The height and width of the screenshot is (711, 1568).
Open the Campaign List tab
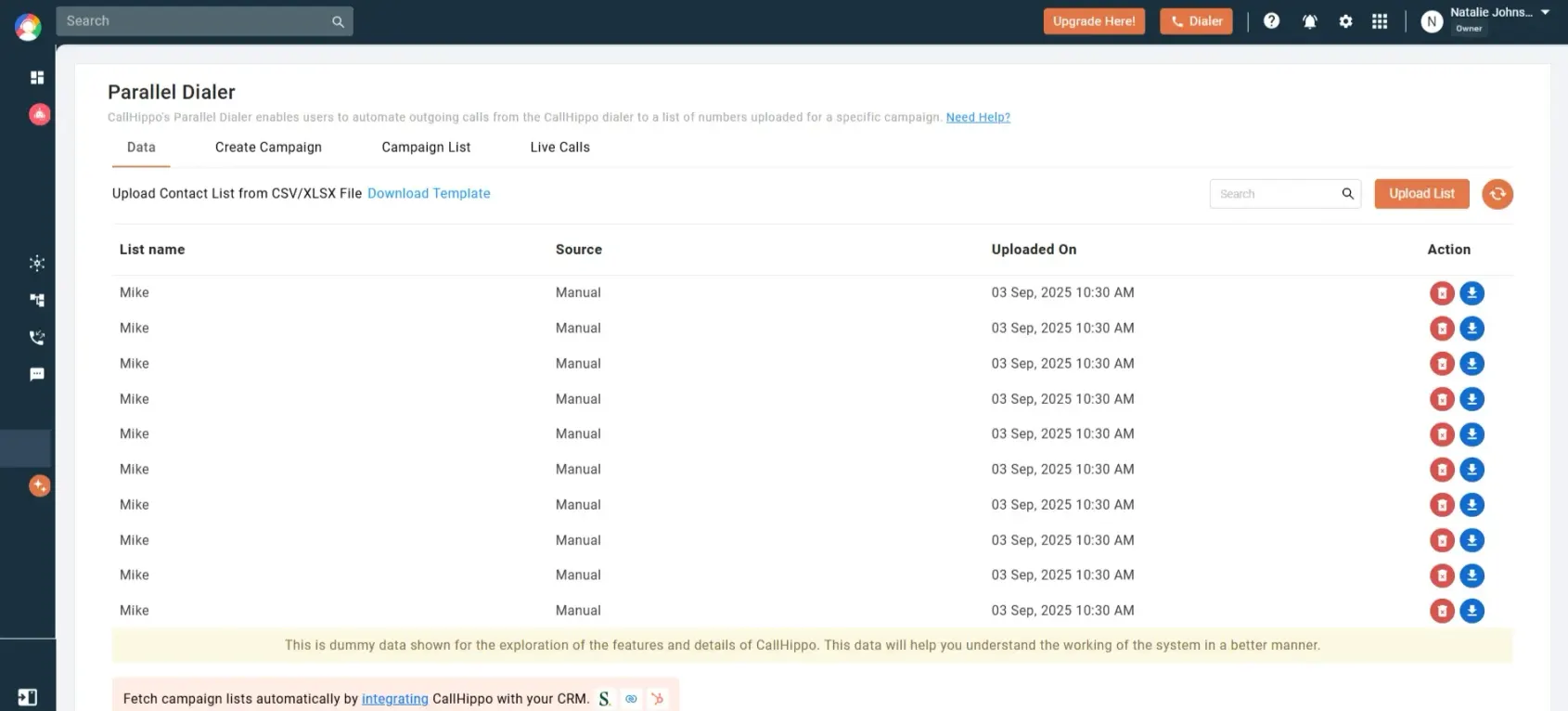tap(426, 147)
